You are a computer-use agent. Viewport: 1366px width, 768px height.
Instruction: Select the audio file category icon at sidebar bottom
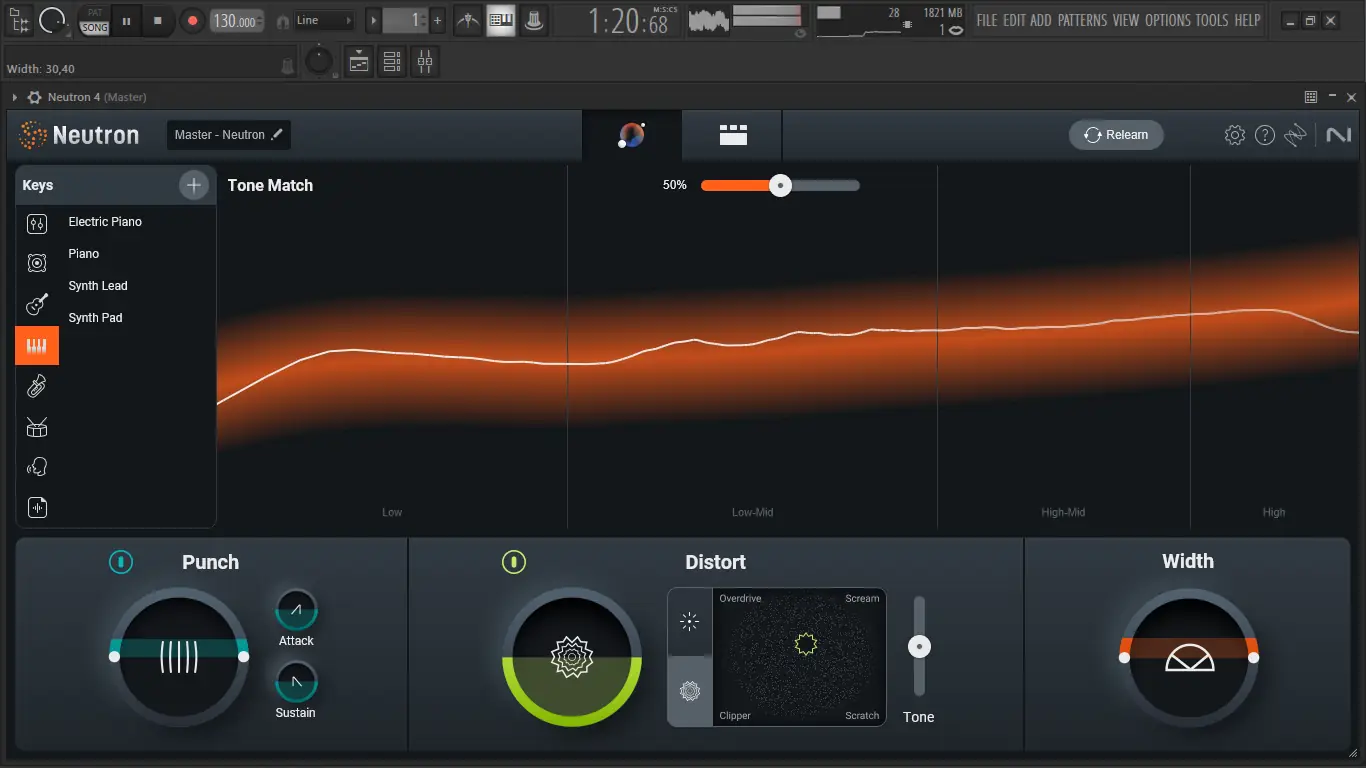[x=37, y=507]
